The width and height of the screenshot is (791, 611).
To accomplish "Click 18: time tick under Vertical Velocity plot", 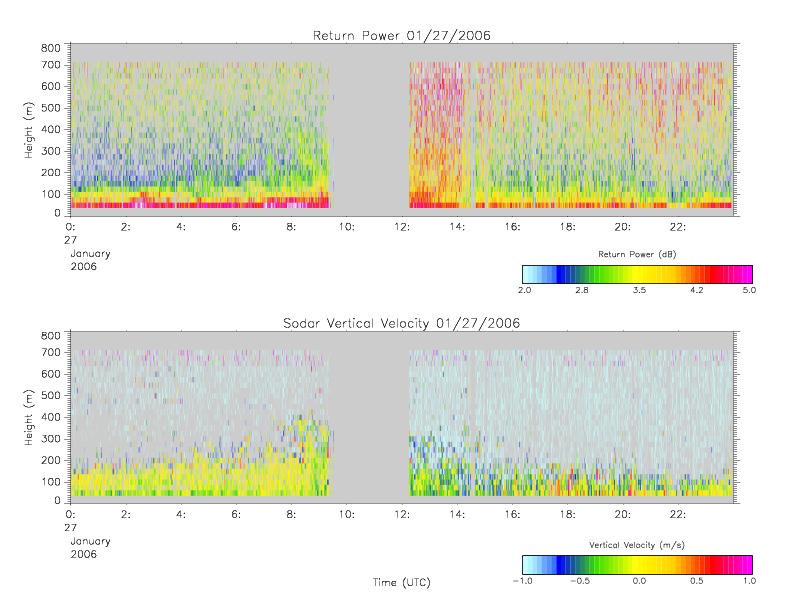I will (x=567, y=514).
